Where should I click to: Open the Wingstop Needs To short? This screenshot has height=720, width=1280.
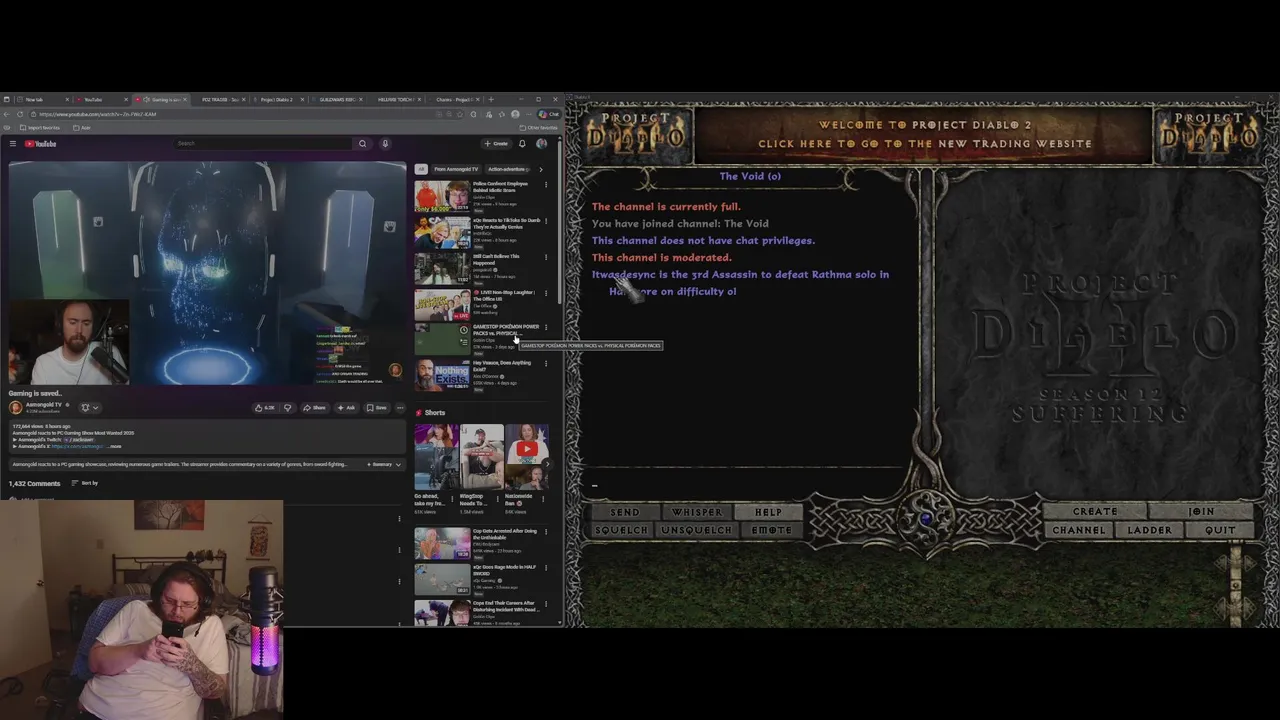tap(481, 457)
